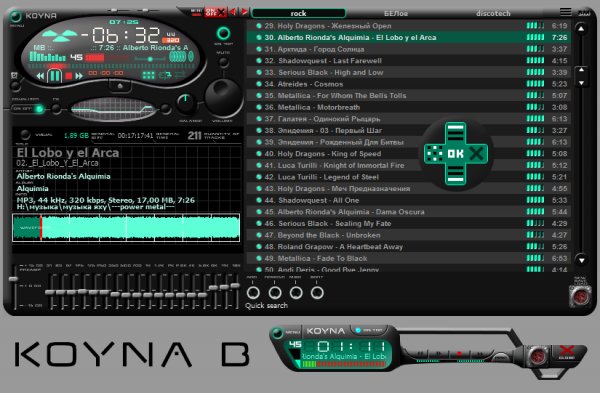This screenshot has height=393, width=600.
Task: Open the hamburger playlist menu icon
Action: coord(566,12)
